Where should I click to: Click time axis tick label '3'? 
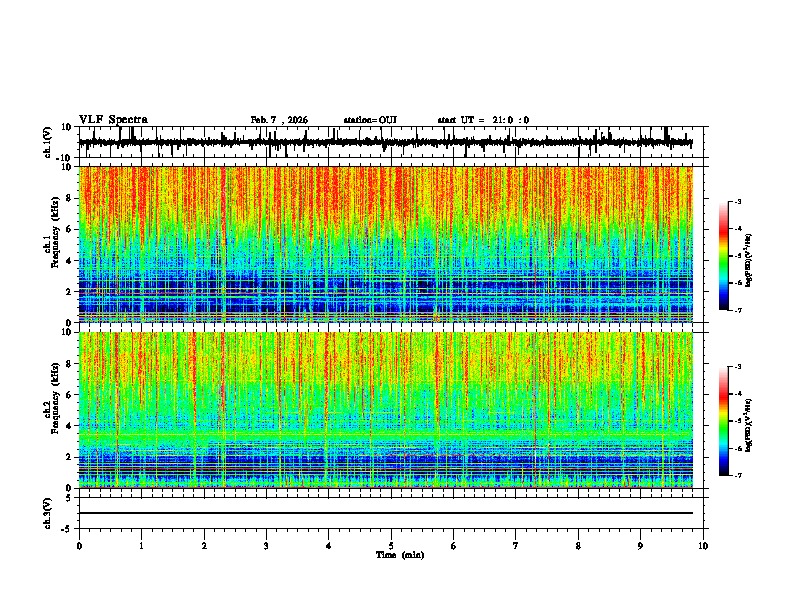pos(266,546)
